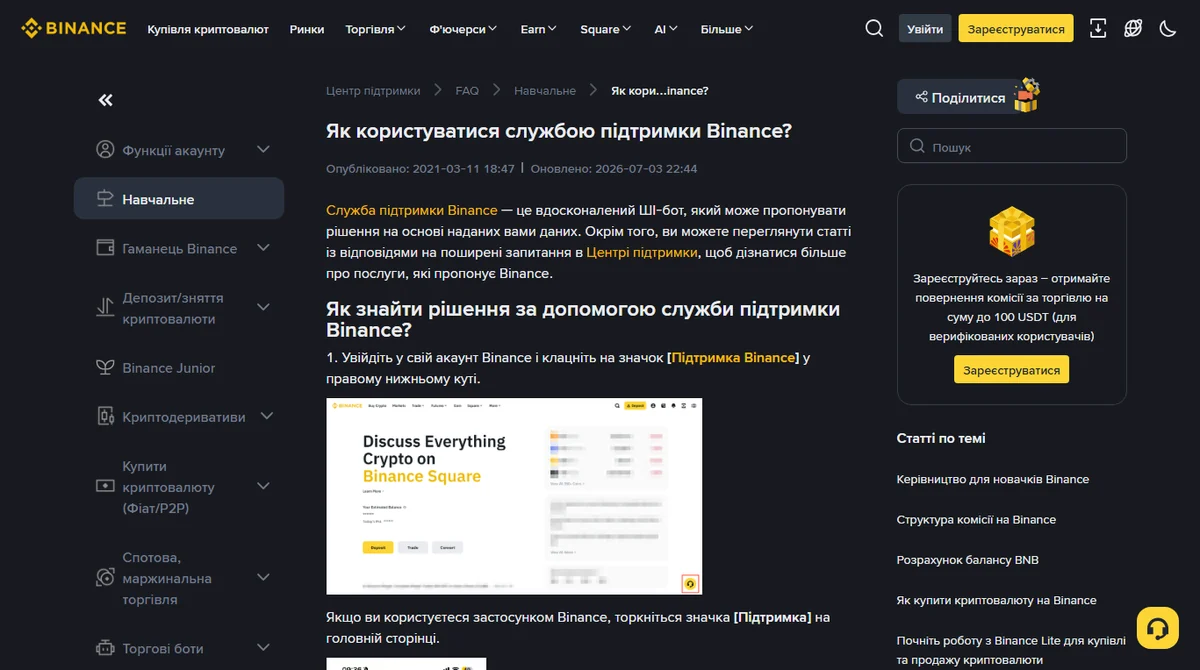1200x670 pixels.
Task: Open Структура комісії на Binance article
Action: tap(976, 519)
